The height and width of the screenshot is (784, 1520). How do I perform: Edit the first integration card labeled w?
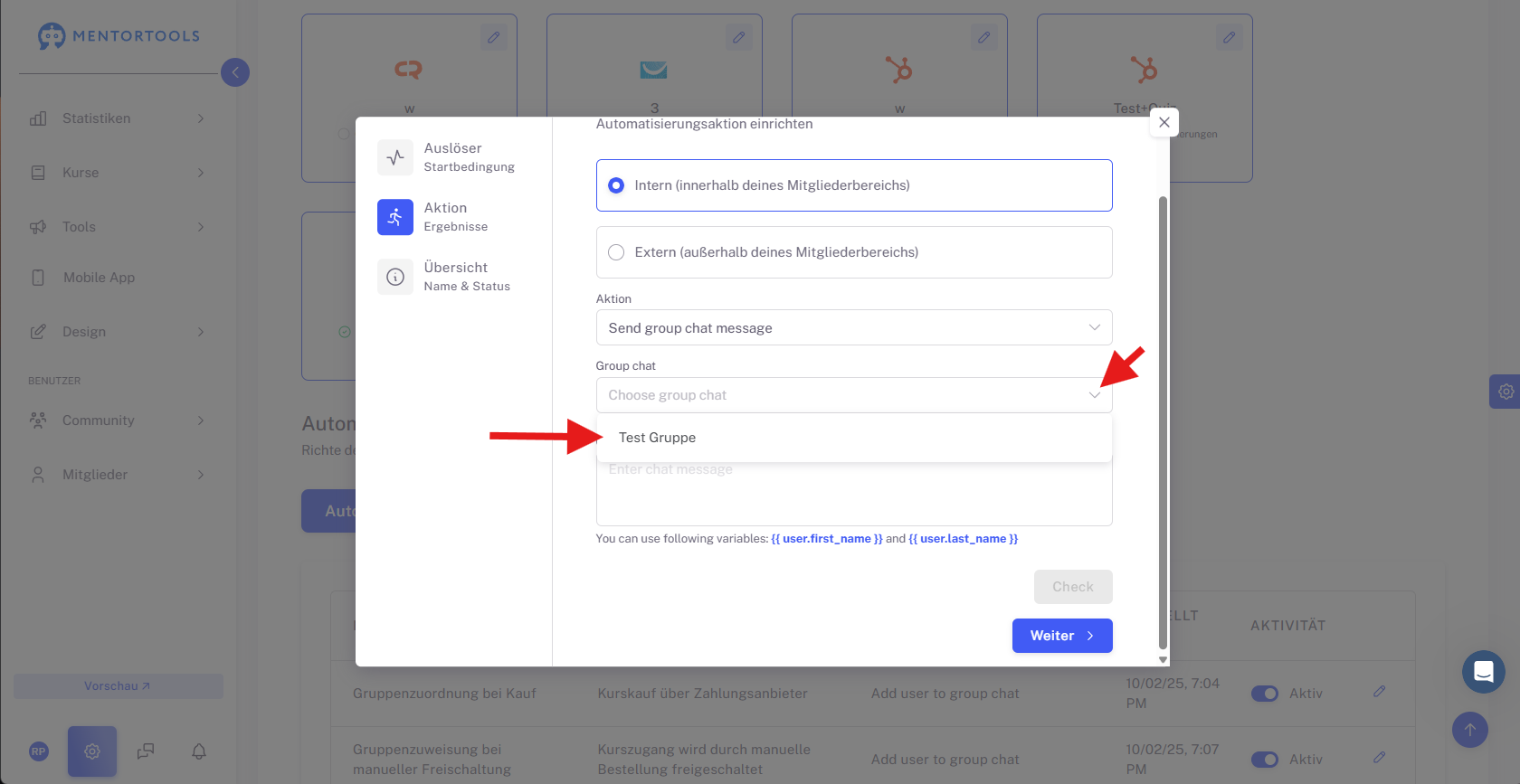494,37
